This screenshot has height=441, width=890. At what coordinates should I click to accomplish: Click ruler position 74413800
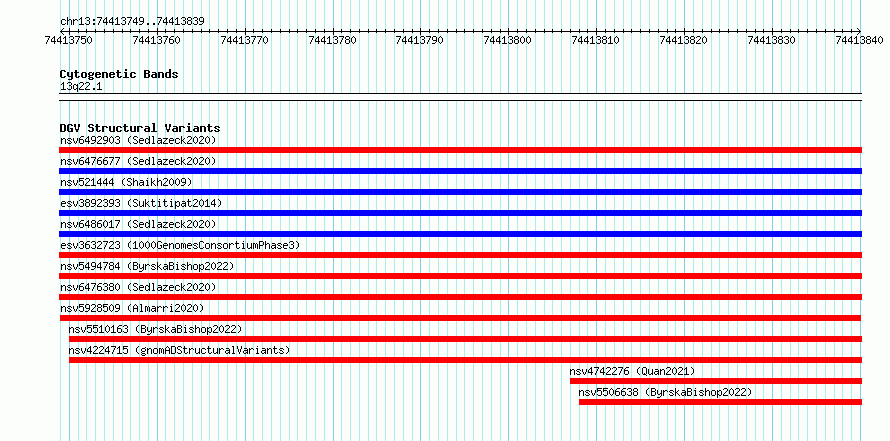(x=508, y=40)
